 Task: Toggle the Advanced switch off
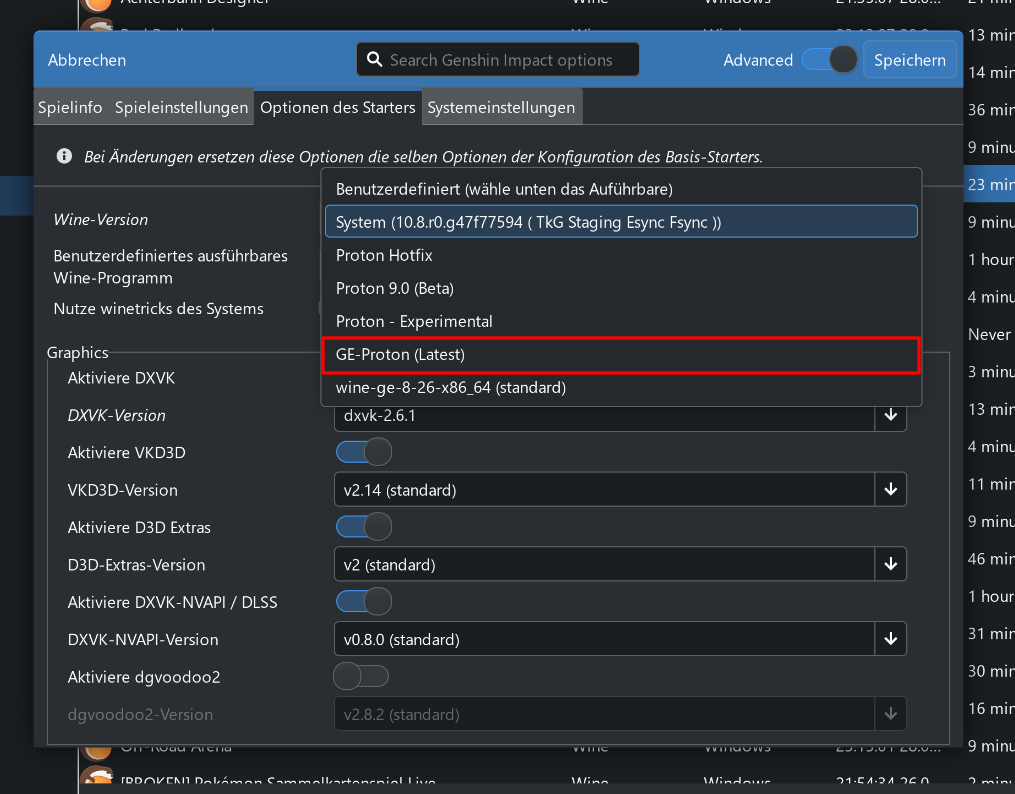830,60
